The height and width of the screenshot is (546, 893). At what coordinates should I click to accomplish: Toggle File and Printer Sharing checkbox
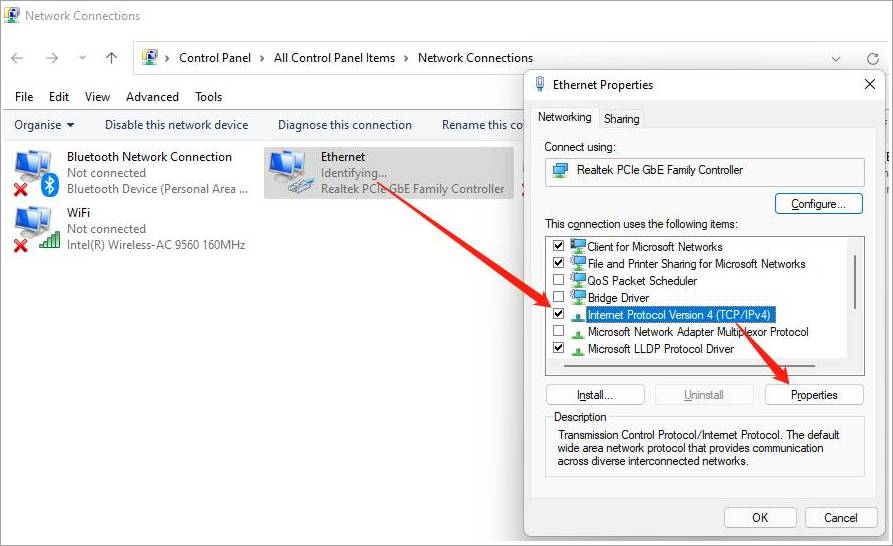tap(558, 262)
